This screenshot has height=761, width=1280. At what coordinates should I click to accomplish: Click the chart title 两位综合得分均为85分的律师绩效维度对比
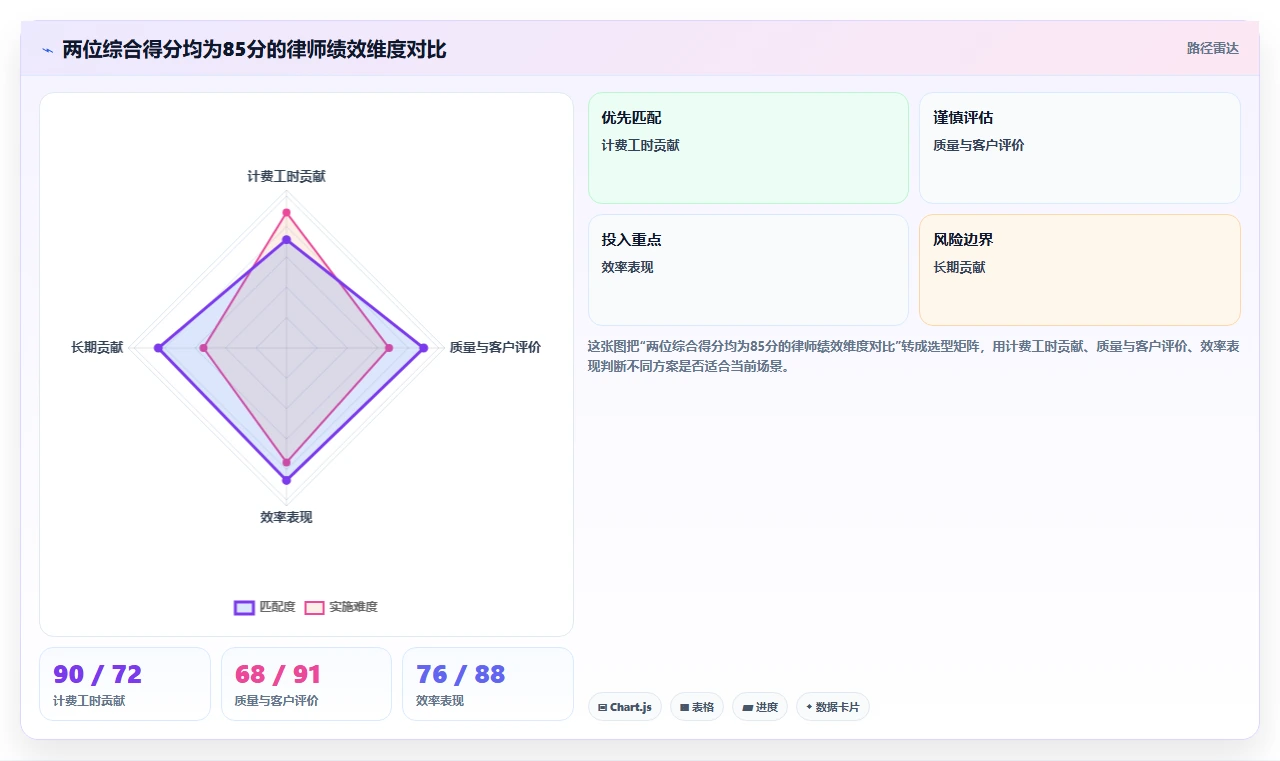coord(254,49)
